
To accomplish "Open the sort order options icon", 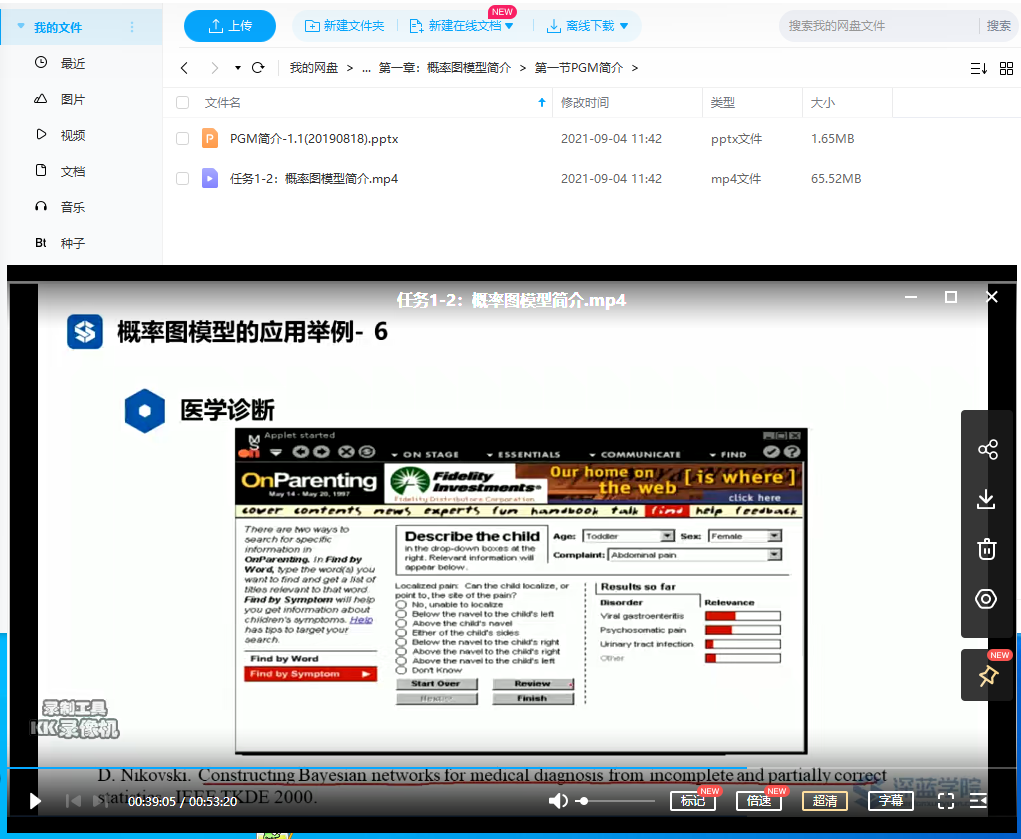I will pos(979,68).
